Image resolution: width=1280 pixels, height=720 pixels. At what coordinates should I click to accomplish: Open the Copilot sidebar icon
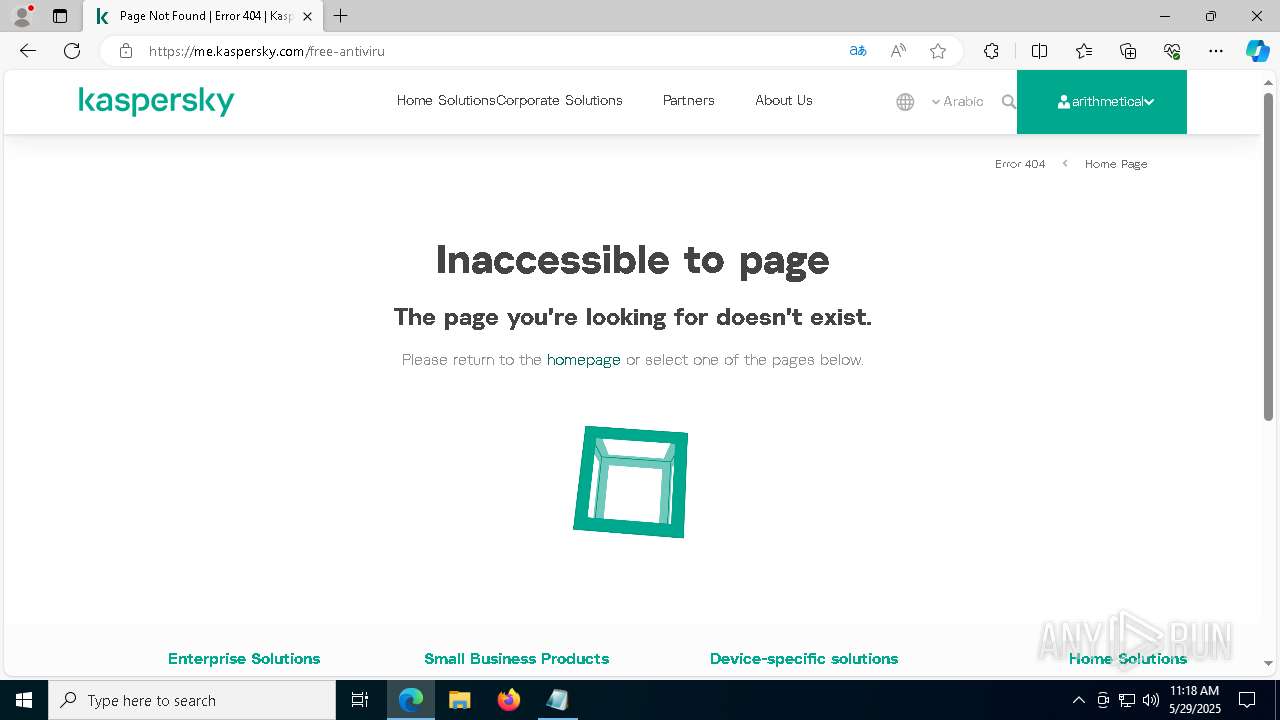pyautogui.click(x=1257, y=51)
